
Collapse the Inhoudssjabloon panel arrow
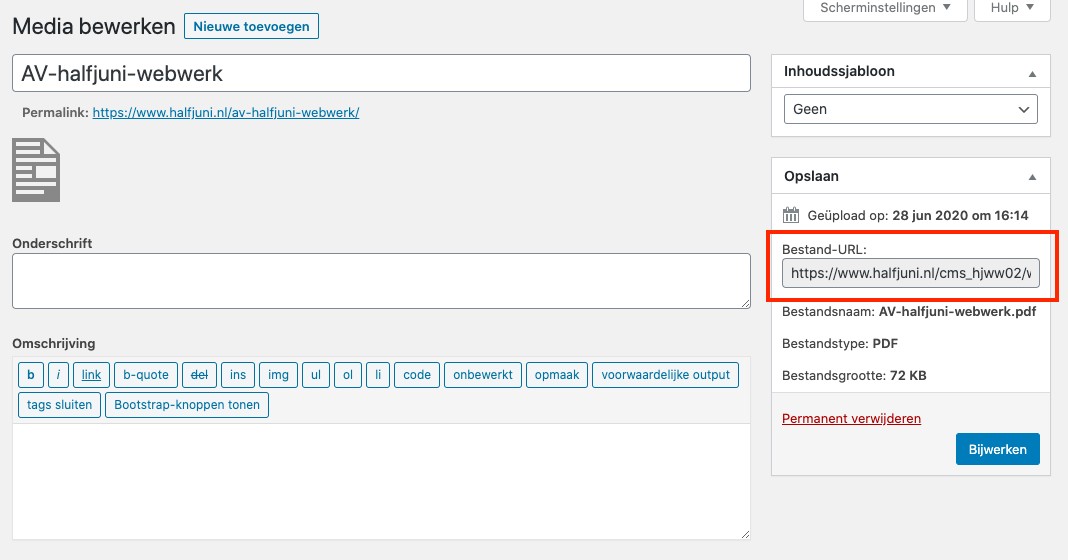pyautogui.click(x=1033, y=74)
